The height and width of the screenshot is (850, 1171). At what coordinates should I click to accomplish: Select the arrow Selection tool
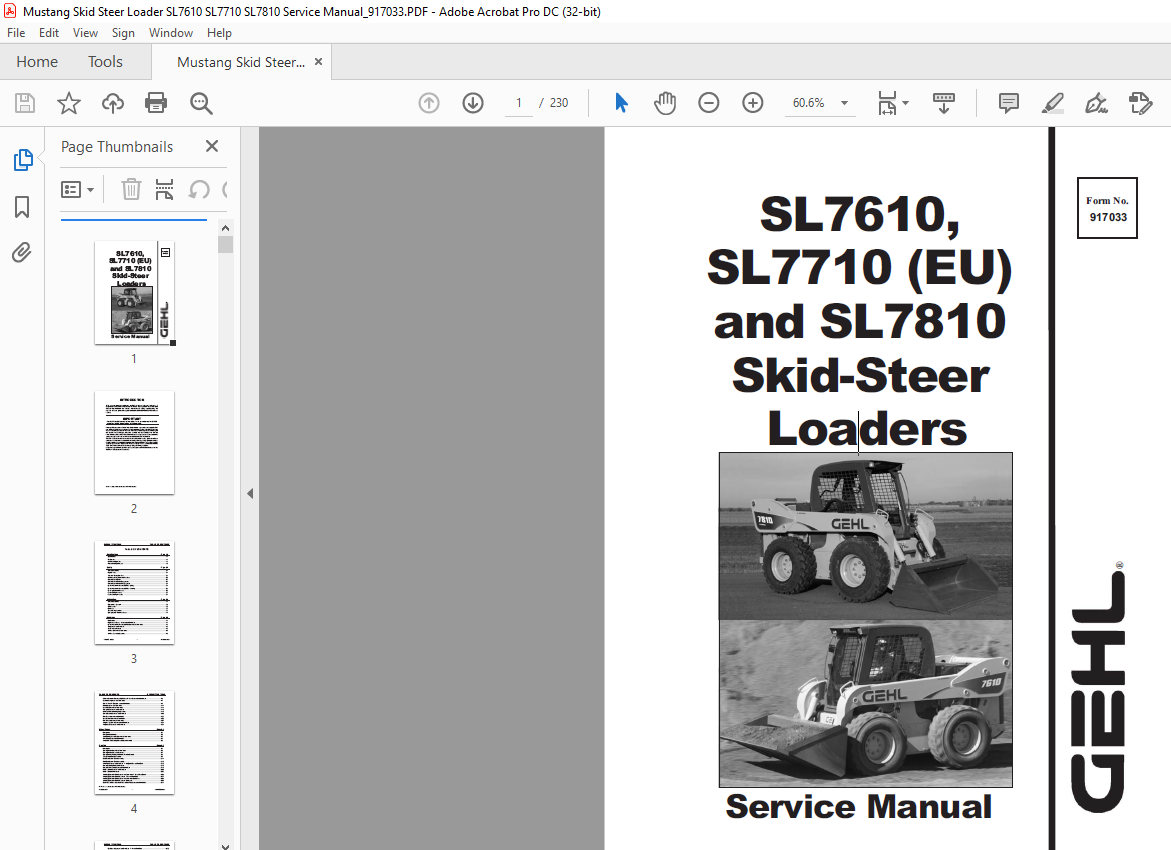tap(621, 103)
